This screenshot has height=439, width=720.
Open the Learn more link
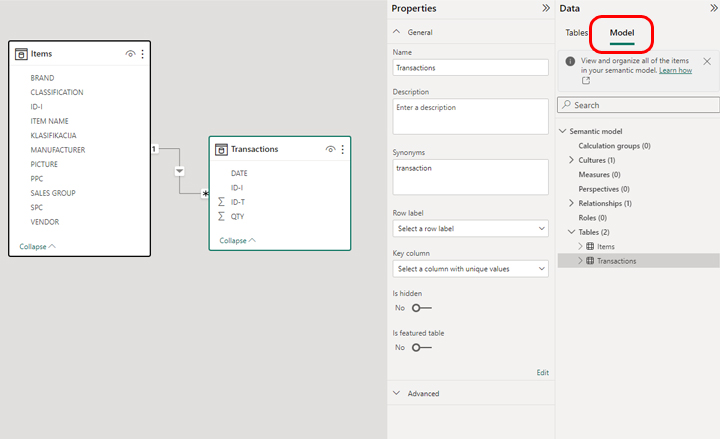pyautogui.click(x=675, y=71)
